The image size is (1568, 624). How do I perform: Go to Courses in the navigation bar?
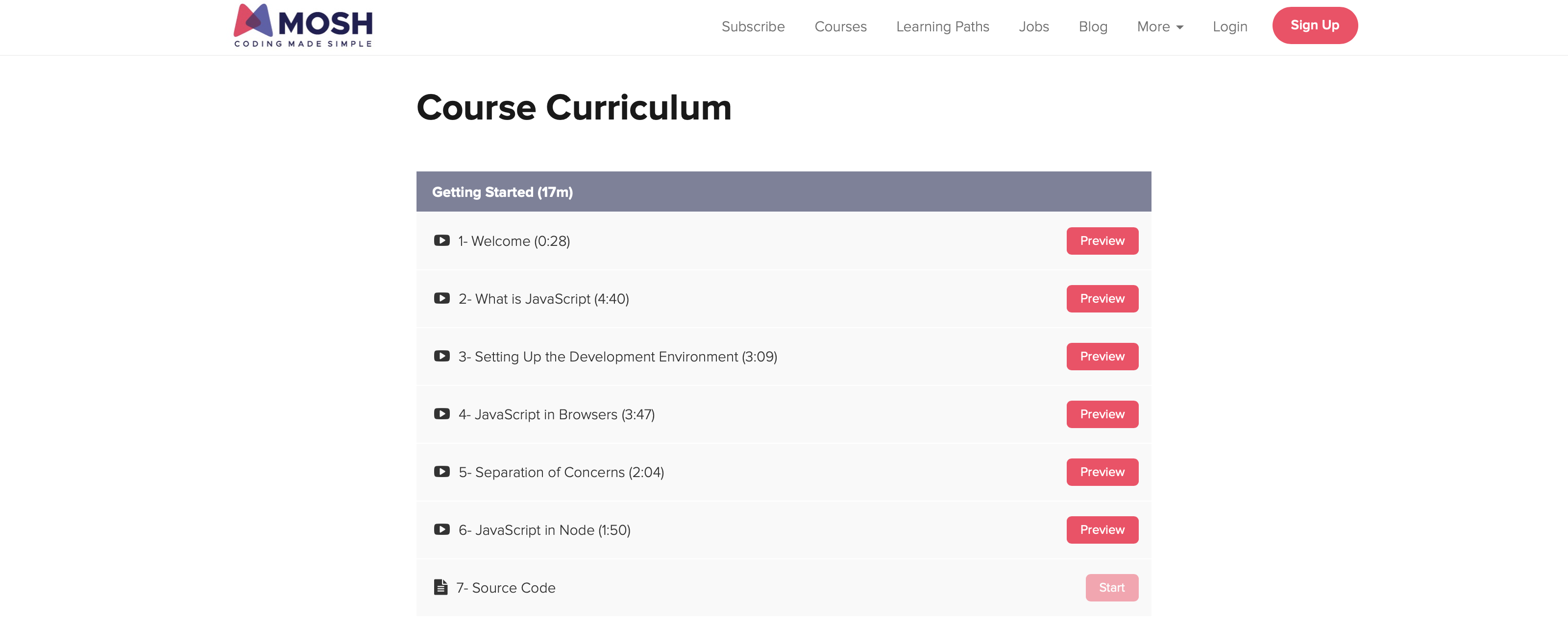point(840,27)
